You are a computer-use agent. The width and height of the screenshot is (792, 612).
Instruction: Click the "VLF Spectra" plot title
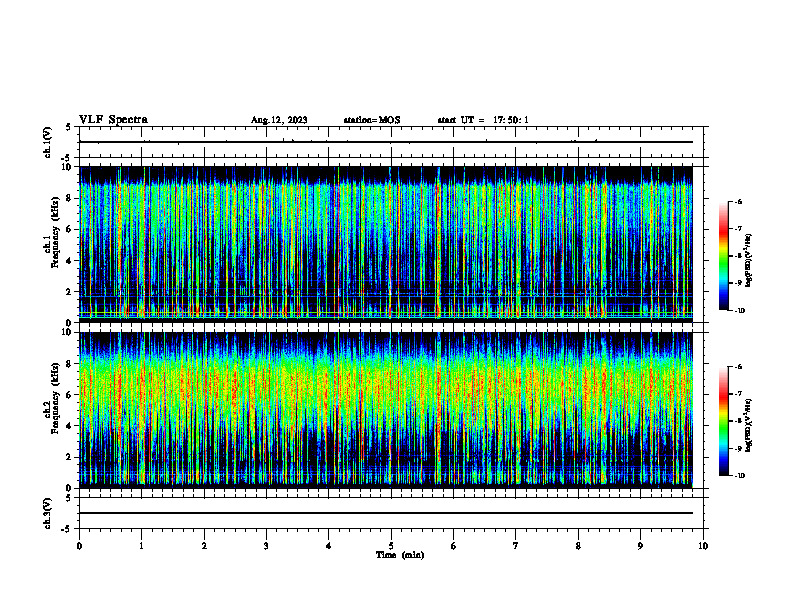(x=113, y=120)
